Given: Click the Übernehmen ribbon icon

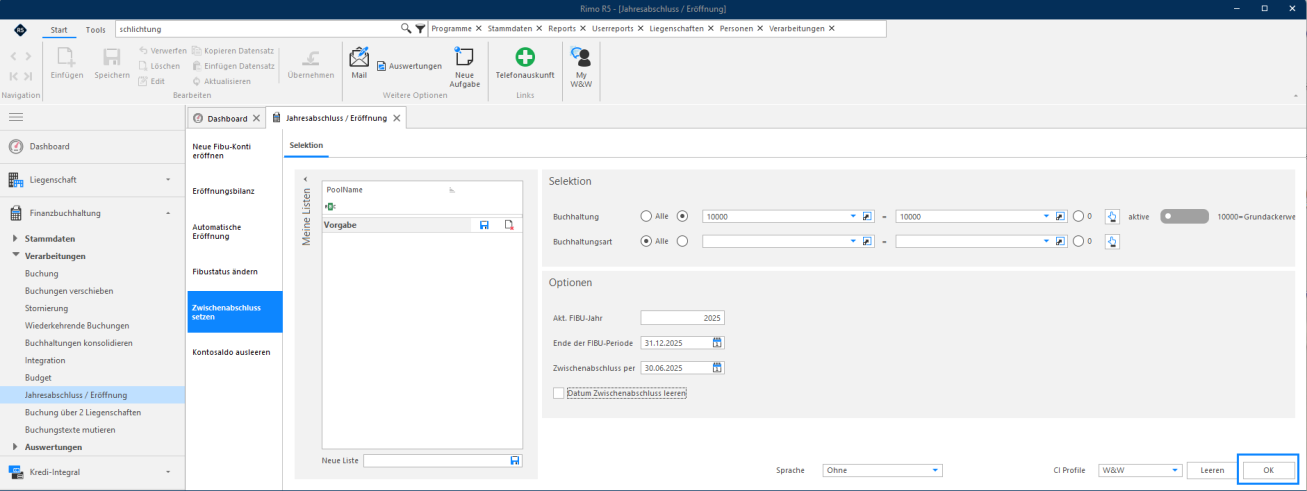Looking at the screenshot, I should tap(310, 58).
